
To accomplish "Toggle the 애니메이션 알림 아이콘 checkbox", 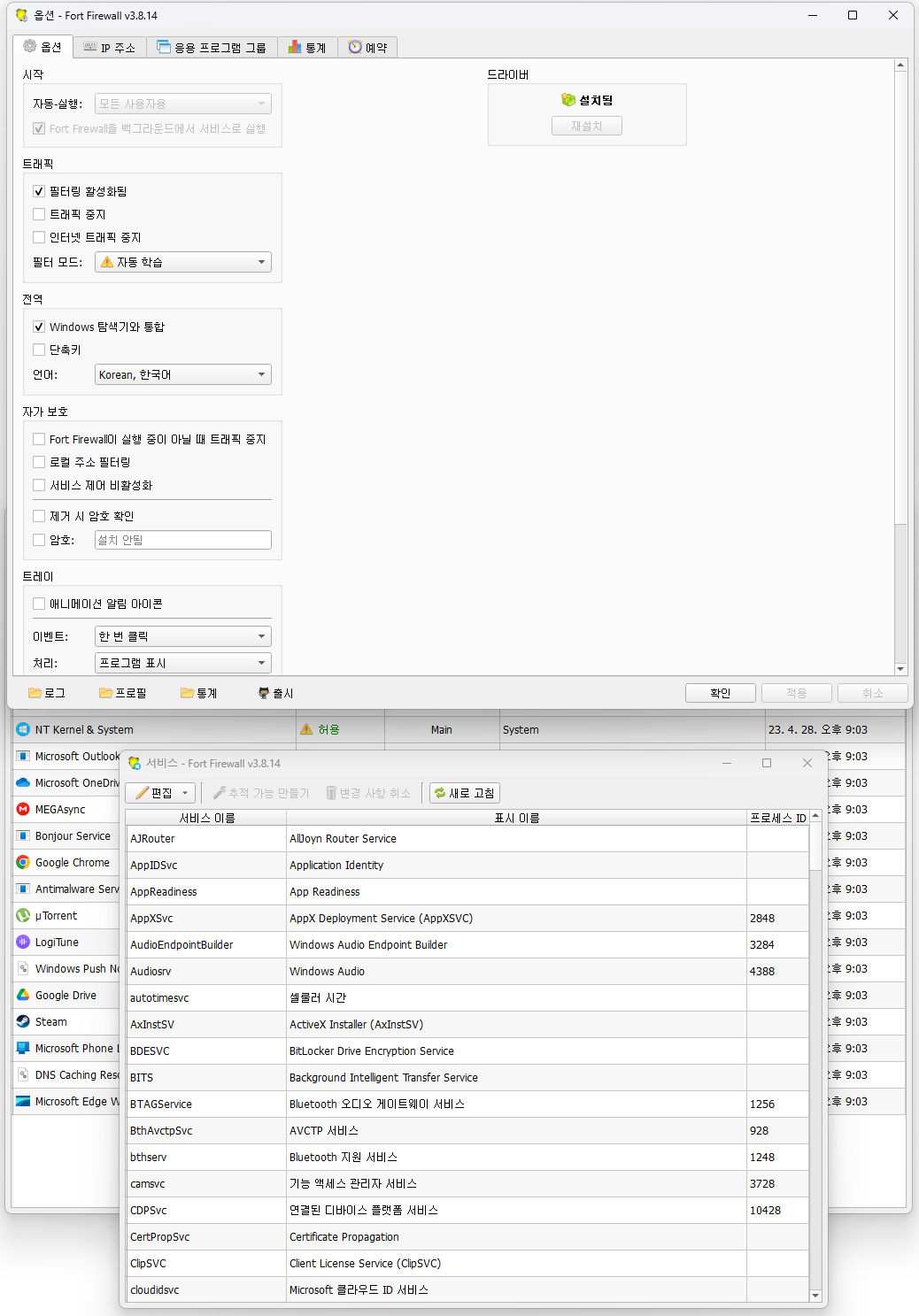I will pyautogui.click(x=39, y=604).
